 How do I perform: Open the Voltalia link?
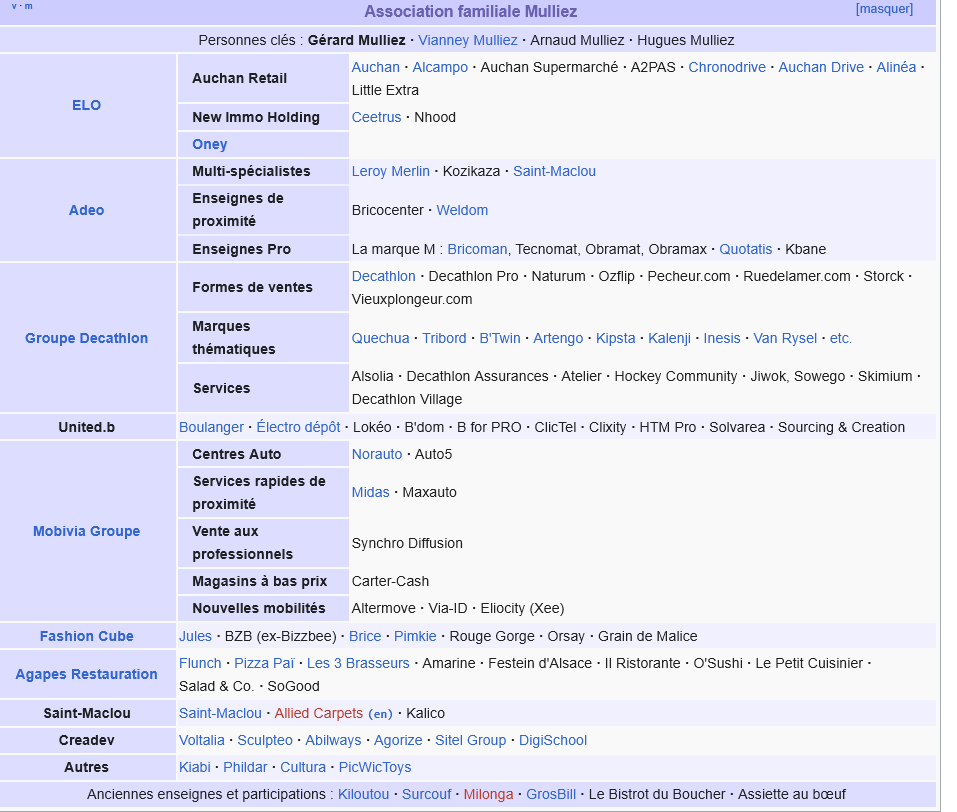point(201,740)
